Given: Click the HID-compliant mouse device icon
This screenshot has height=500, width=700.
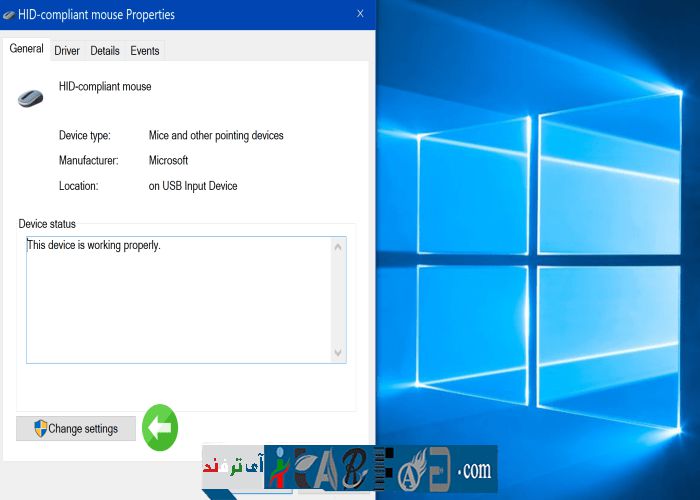Looking at the screenshot, I should click(30, 97).
